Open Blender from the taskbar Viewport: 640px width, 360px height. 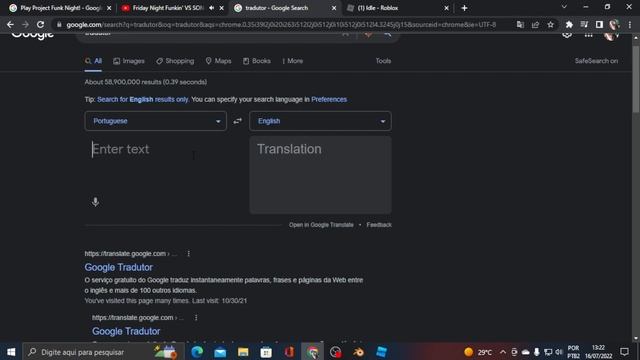tap(358, 352)
